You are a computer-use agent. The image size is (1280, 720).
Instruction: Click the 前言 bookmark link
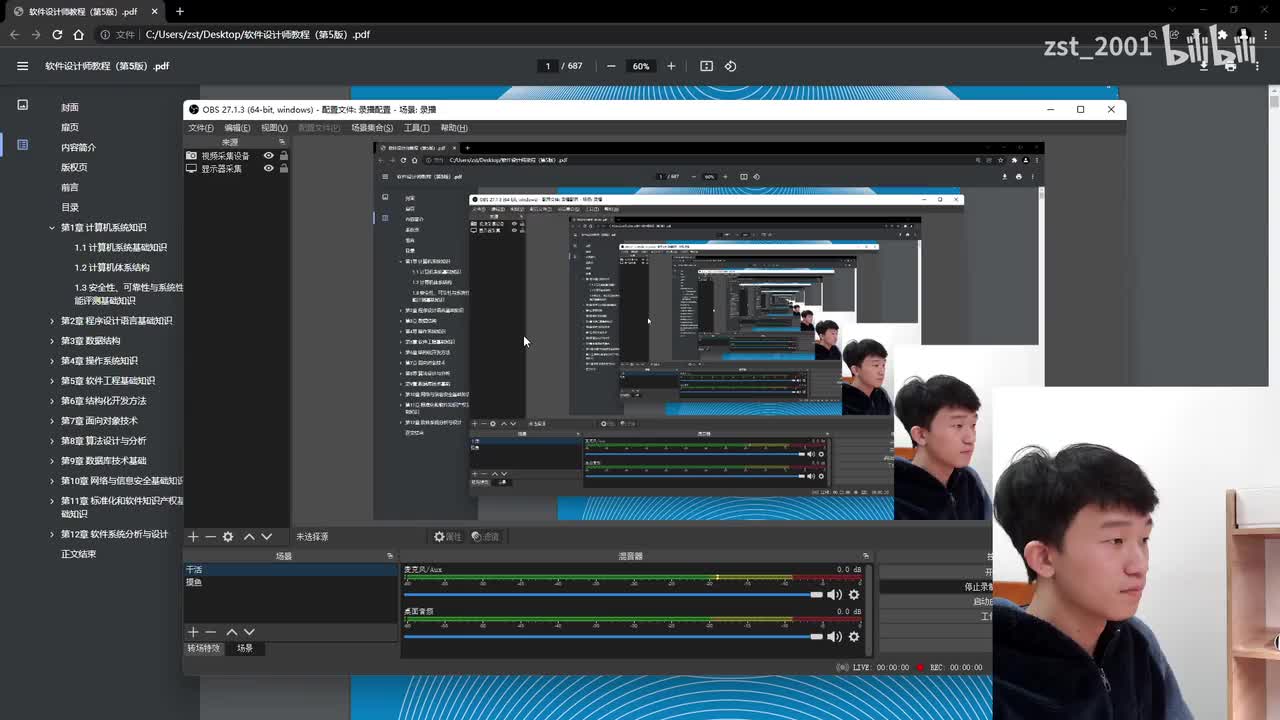(x=69, y=187)
